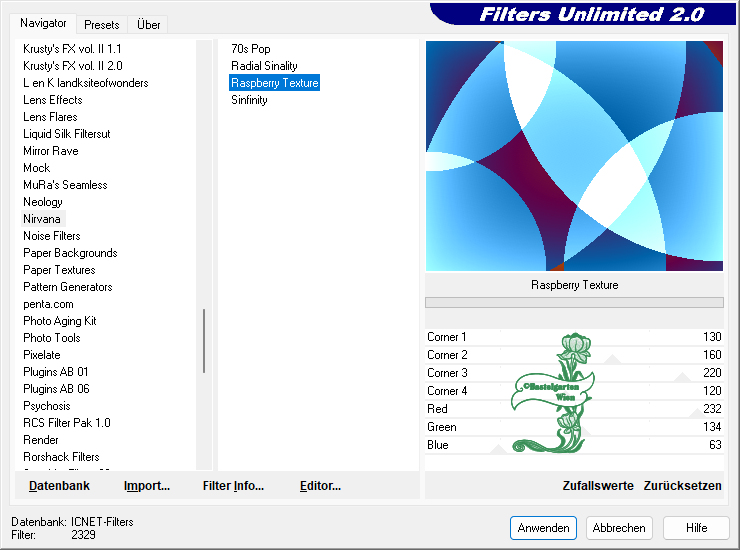Select MuRa's Seamless category
The image size is (740, 550).
tap(65, 185)
